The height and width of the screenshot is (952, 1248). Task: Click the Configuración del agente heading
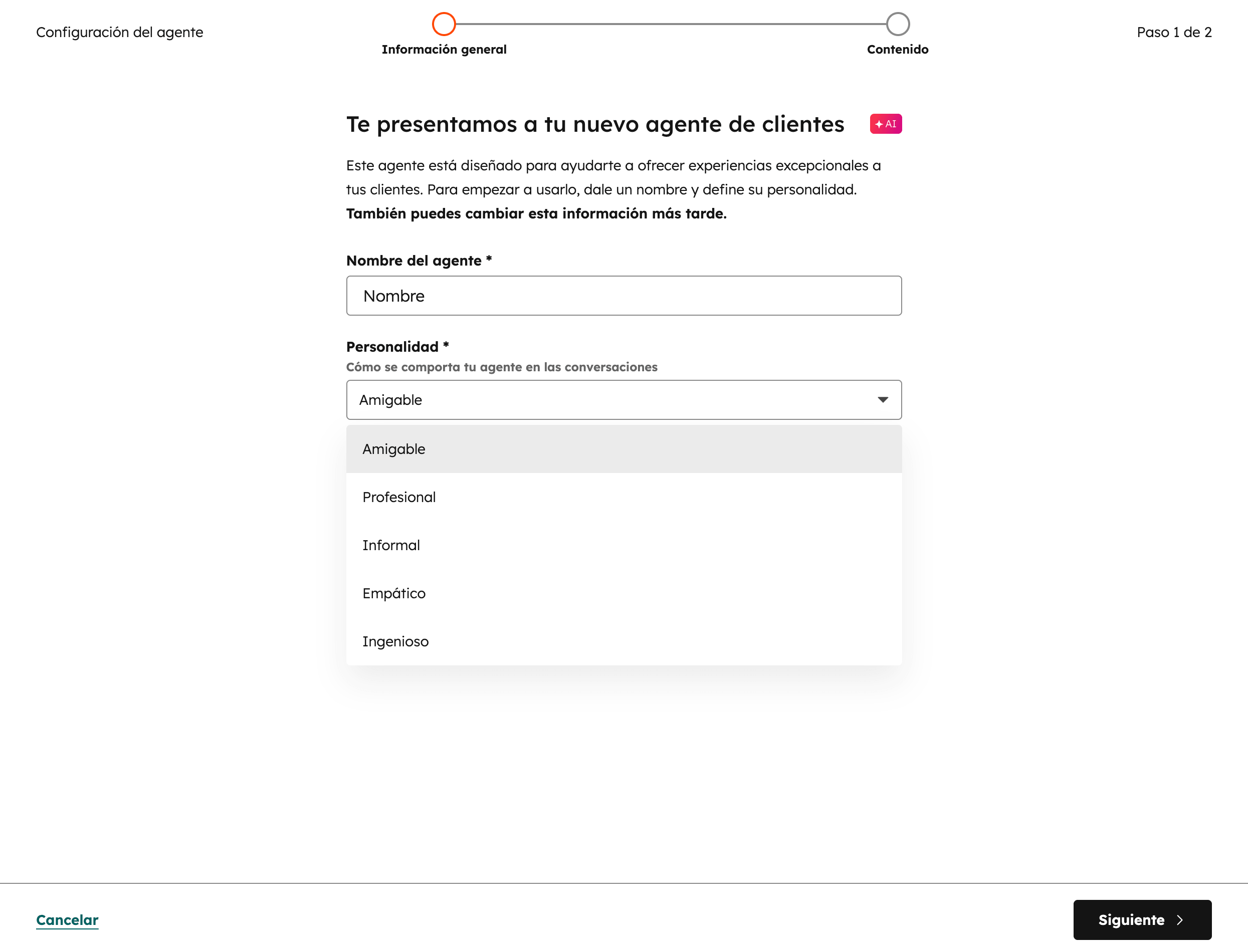point(119,32)
